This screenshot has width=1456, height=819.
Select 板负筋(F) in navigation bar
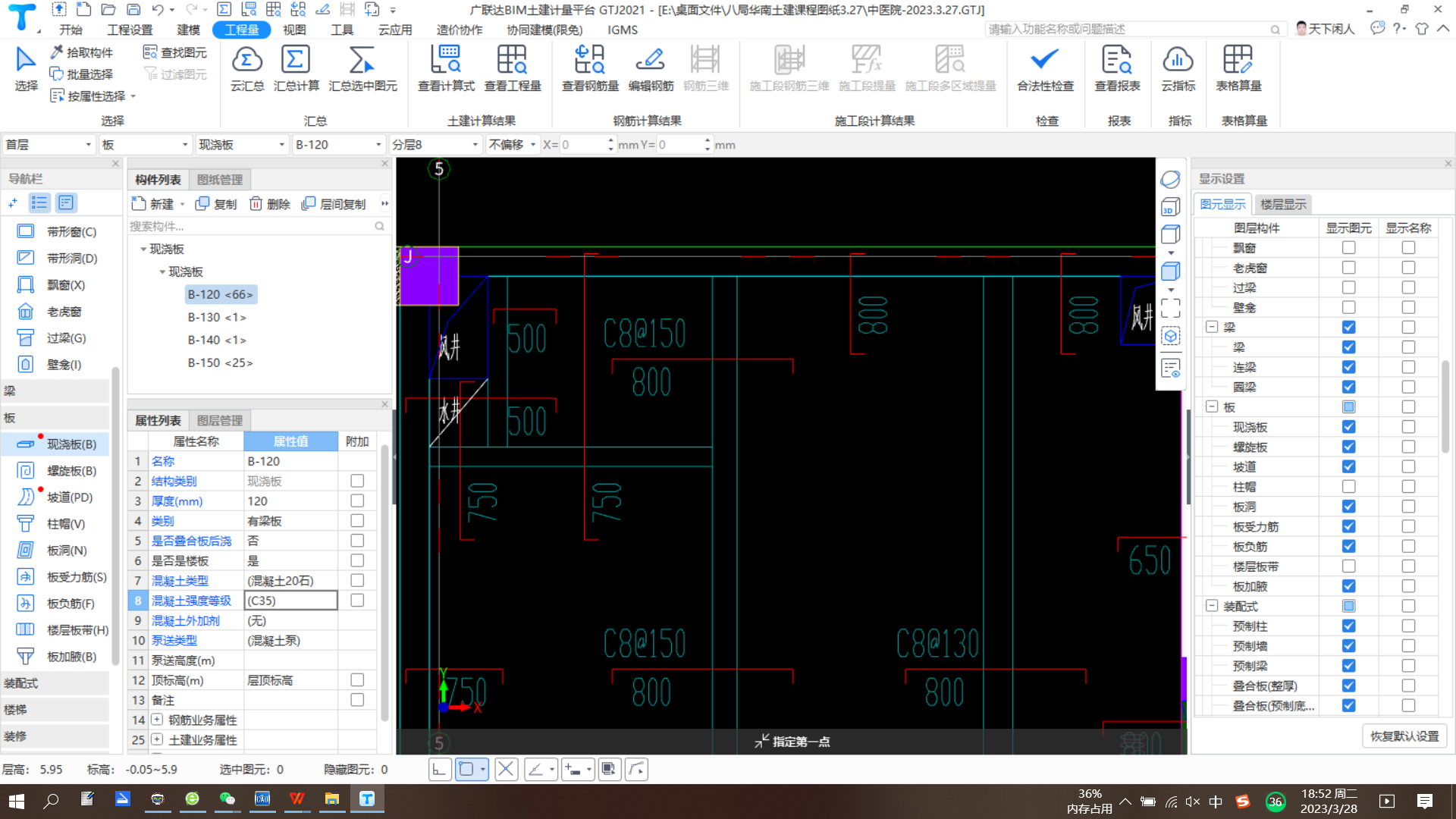(57, 604)
